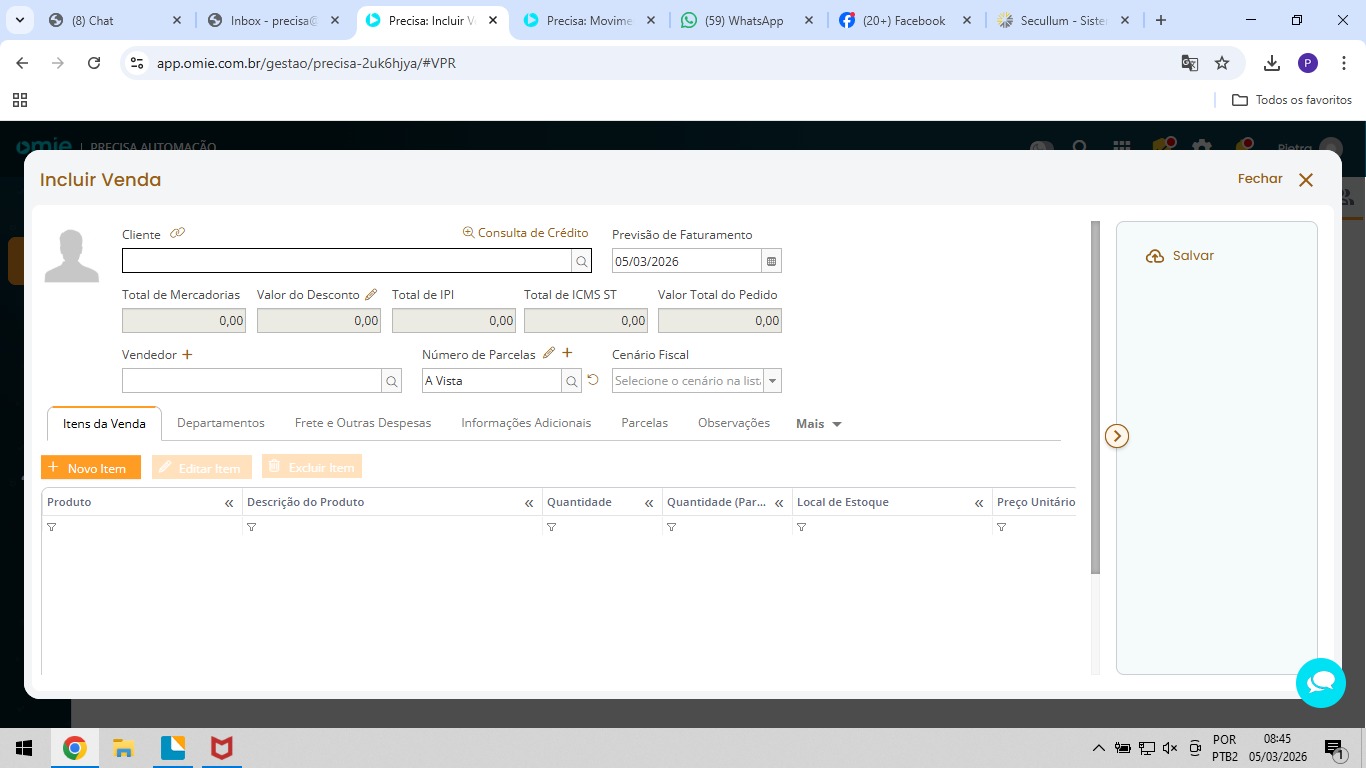Switch to the Departamentos tab
Image resolution: width=1366 pixels, height=768 pixels.
point(221,423)
